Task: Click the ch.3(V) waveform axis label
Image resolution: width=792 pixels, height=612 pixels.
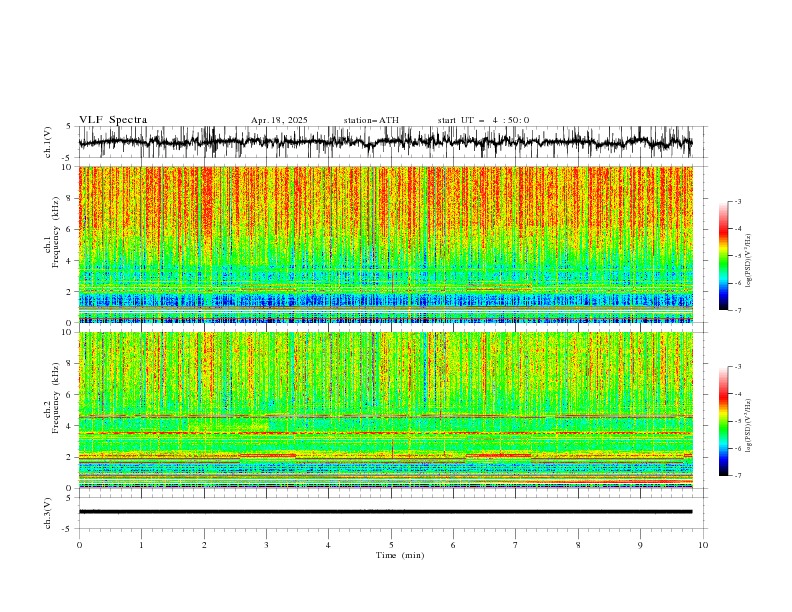Action: (48, 513)
